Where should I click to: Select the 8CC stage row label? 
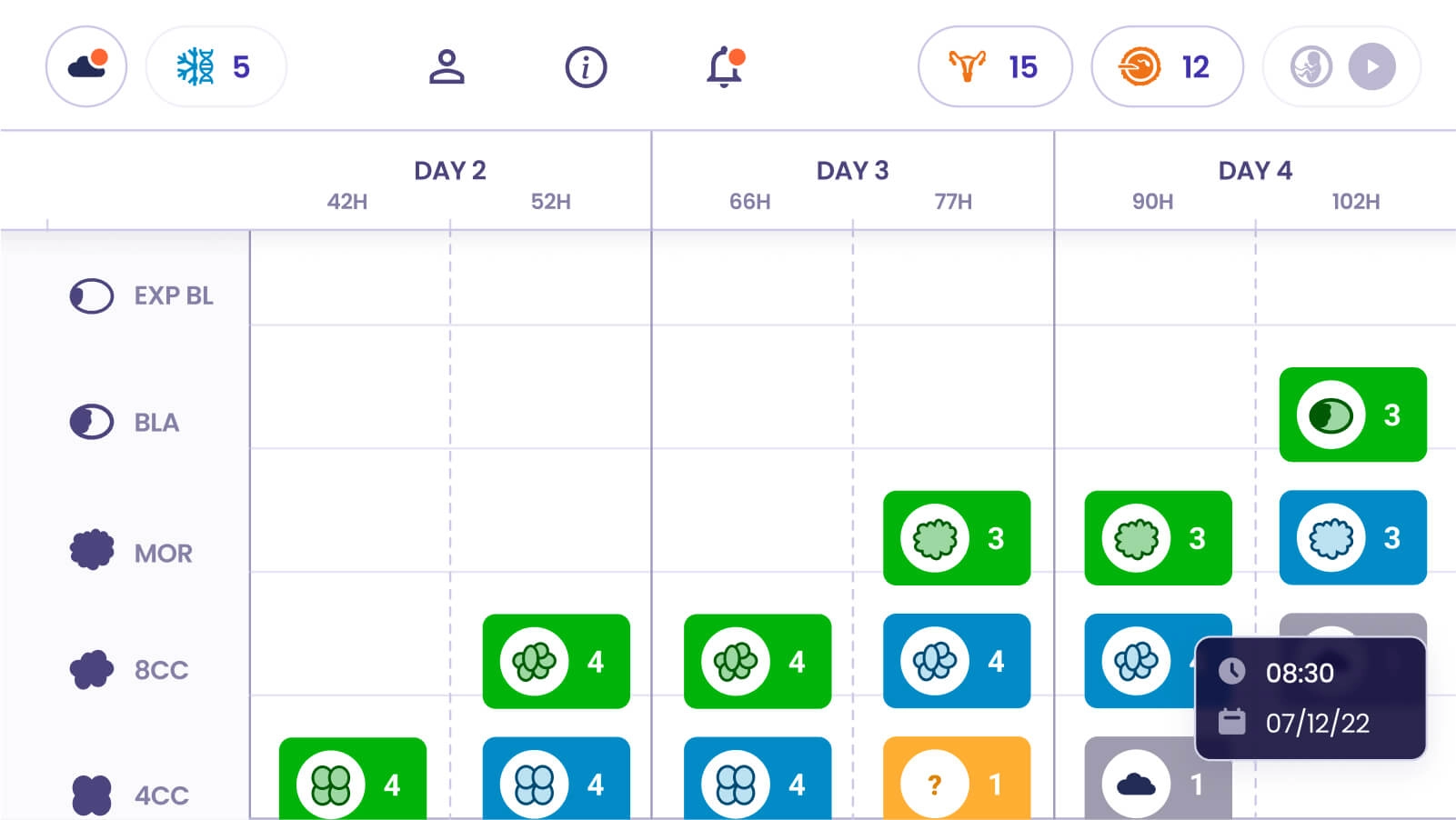click(x=161, y=670)
